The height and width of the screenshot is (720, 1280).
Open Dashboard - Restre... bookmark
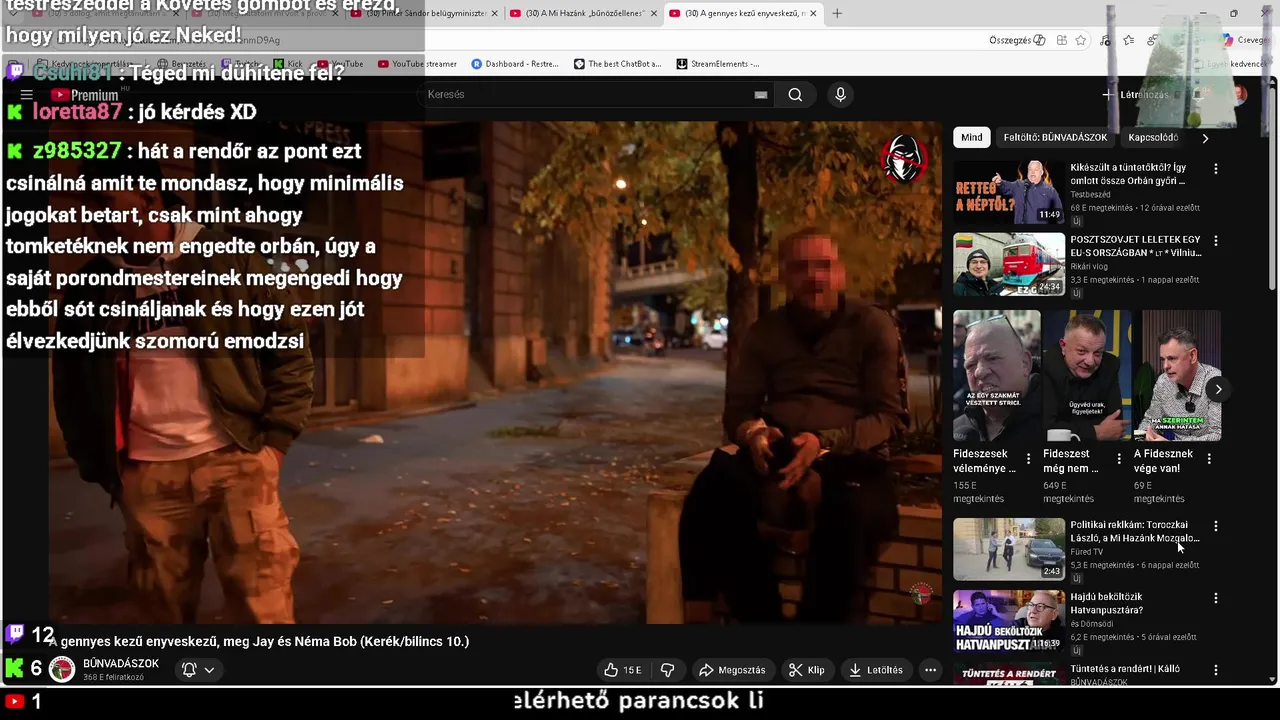coord(515,64)
